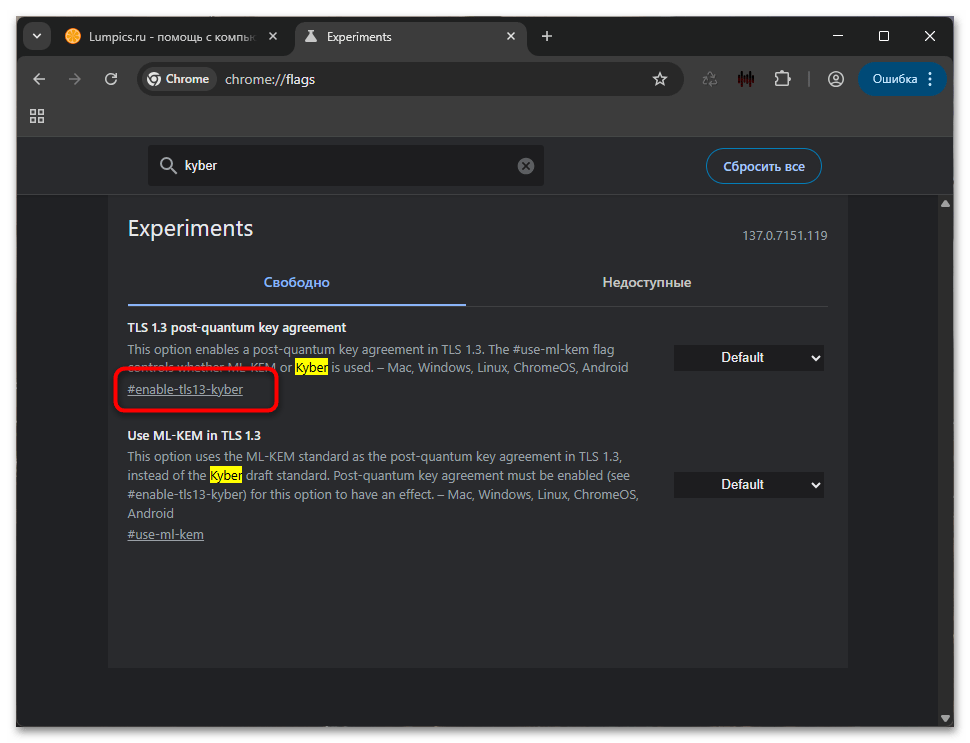The image size is (970, 743).
Task: Open the #use-ml-kem link
Action: coord(166,535)
